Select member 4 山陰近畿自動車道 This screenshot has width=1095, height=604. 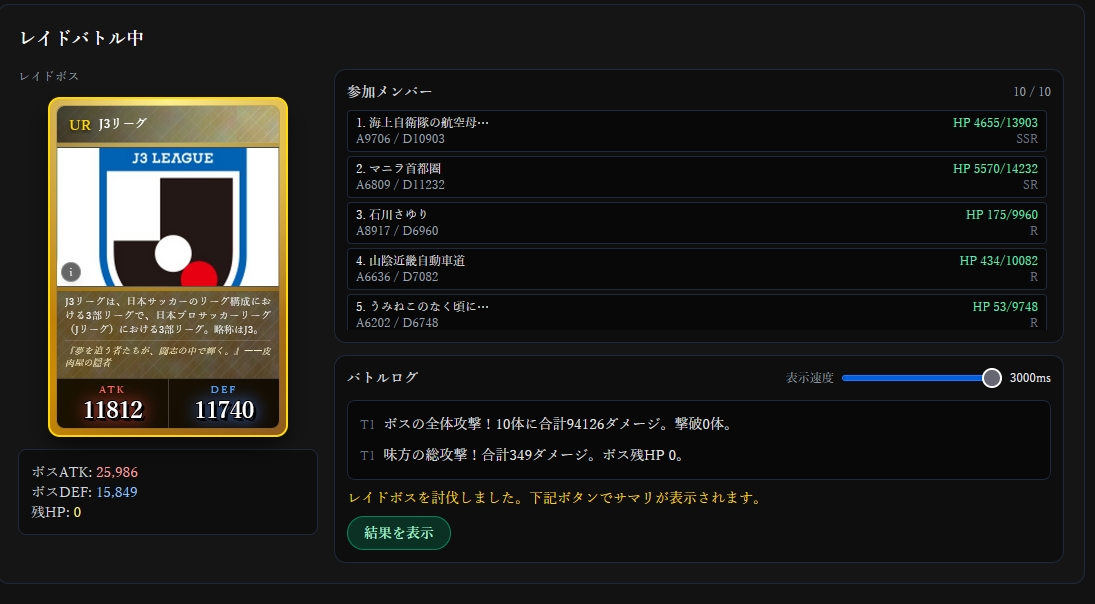(x=697, y=269)
